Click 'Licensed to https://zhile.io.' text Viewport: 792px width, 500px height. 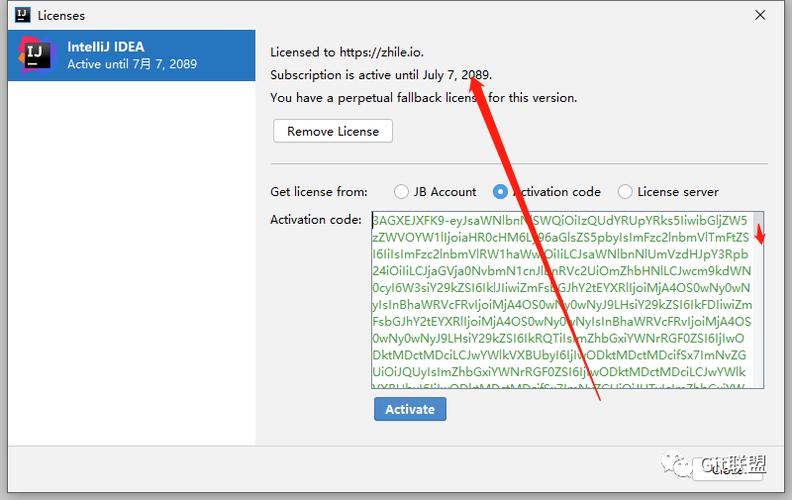pyautogui.click(x=347, y=52)
